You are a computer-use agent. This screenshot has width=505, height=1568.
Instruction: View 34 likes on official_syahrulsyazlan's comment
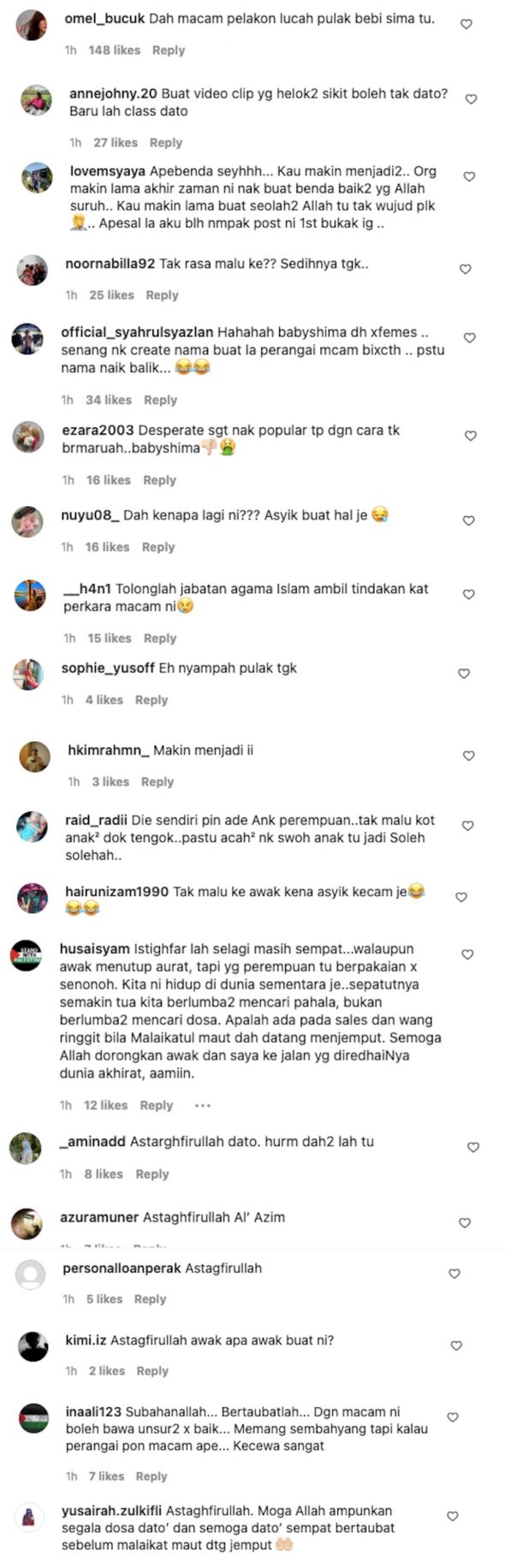click(x=109, y=401)
